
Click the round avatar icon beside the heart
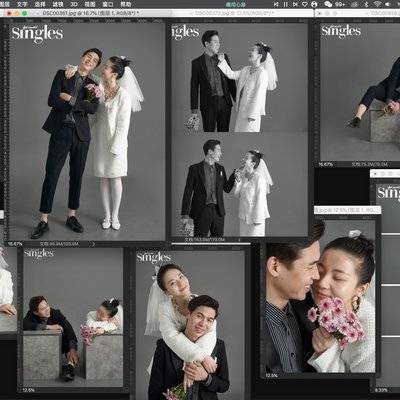314,4
